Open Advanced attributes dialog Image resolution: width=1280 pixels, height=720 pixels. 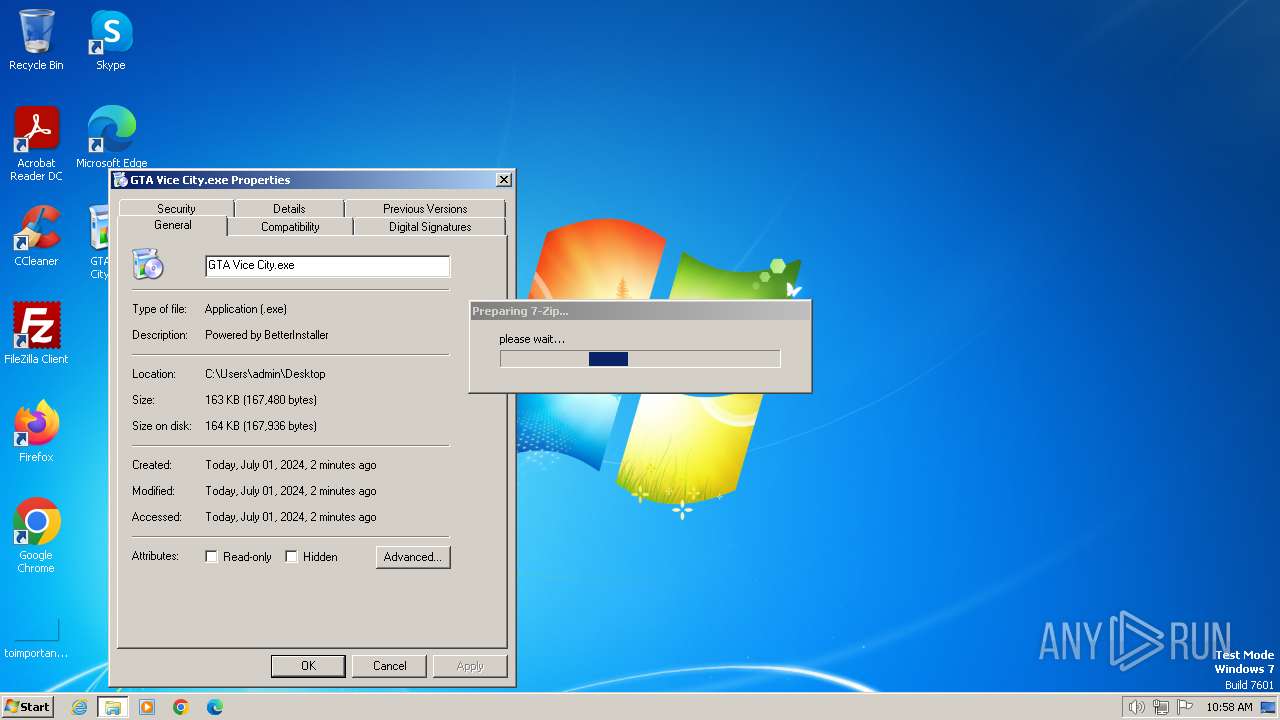413,557
